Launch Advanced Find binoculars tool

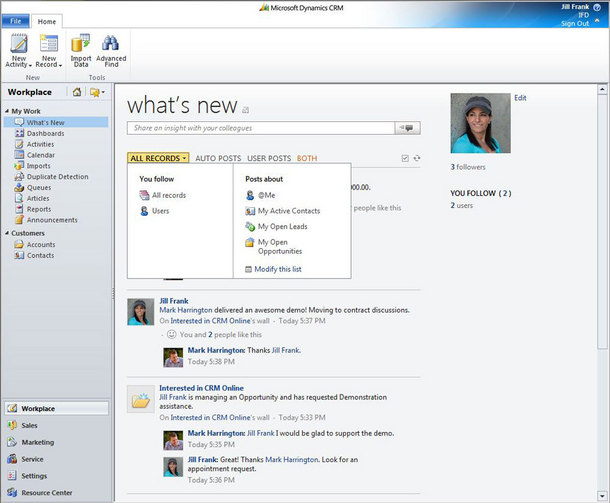coord(111,51)
